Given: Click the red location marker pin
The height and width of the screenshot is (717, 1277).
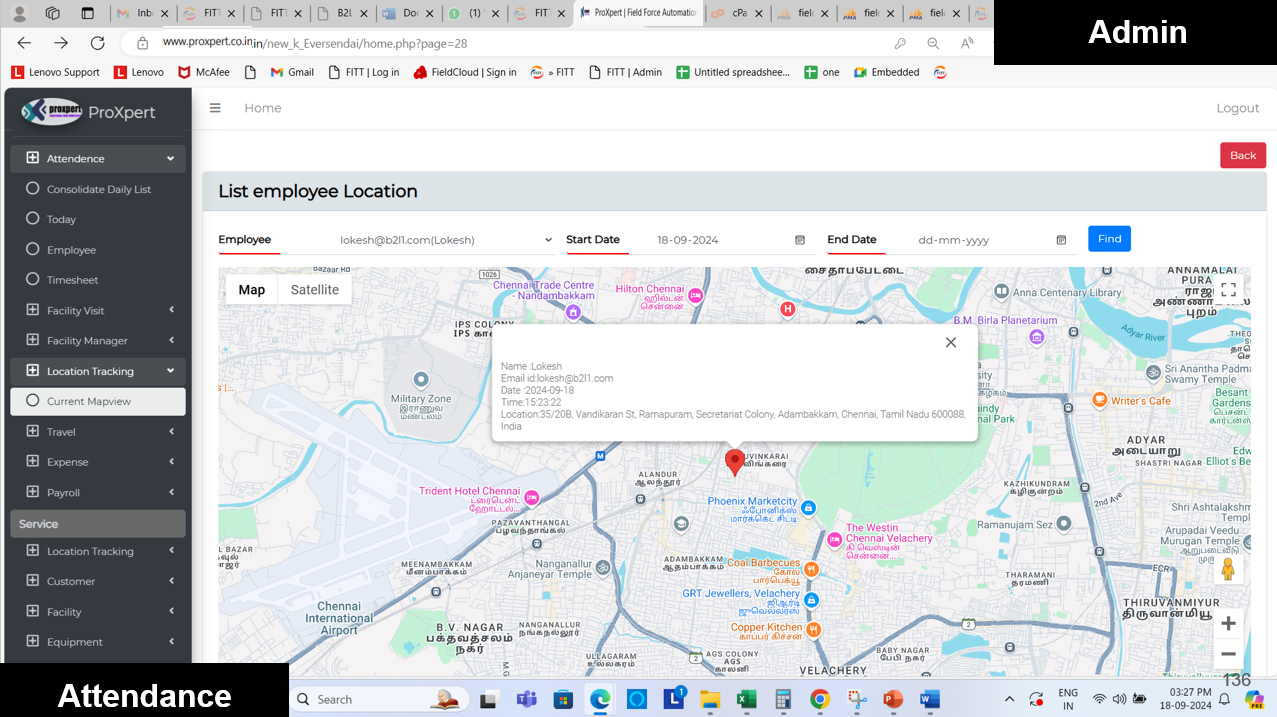Looking at the screenshot, I should tap(735, 461).
